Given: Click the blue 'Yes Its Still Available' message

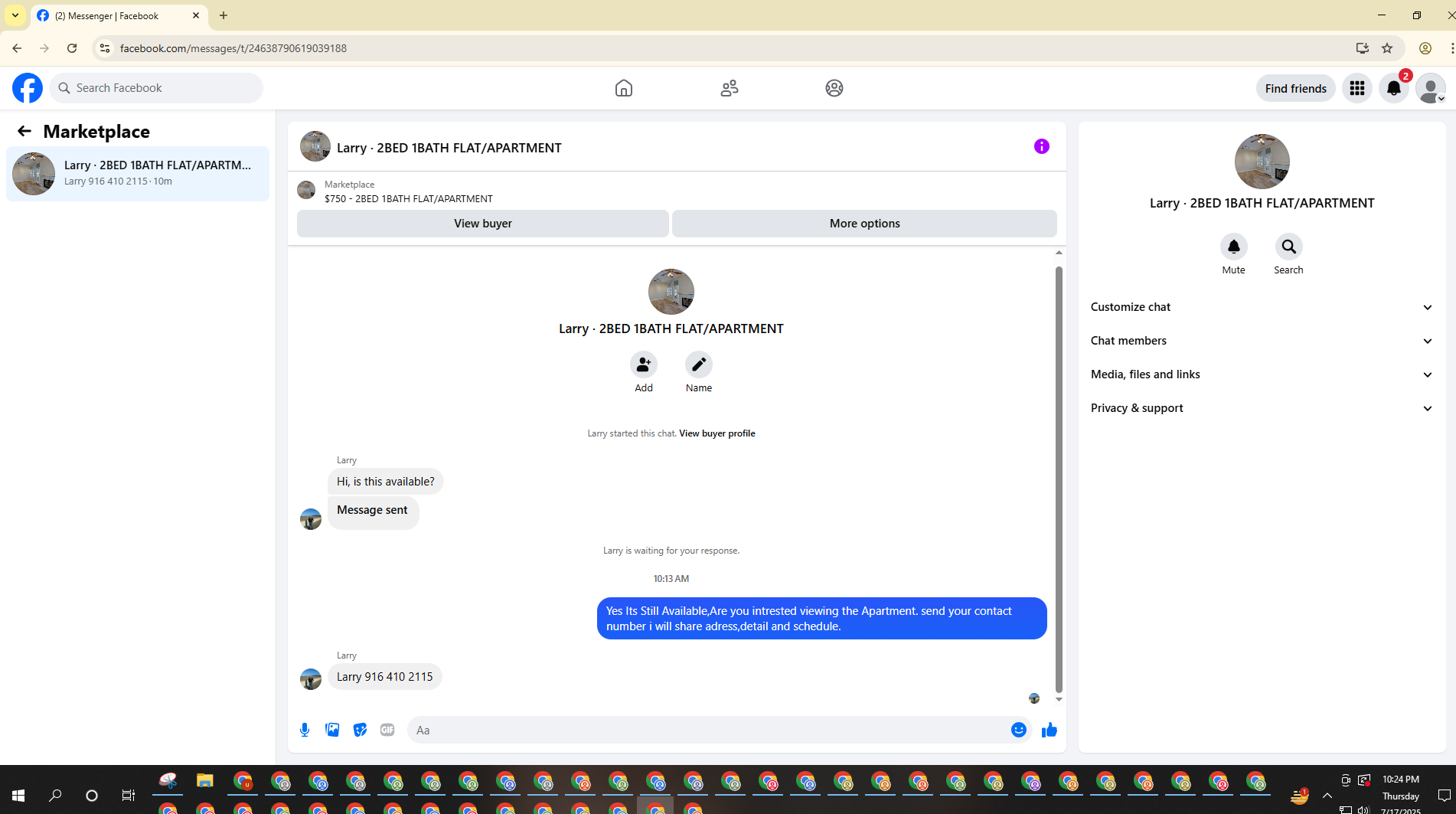Looking at the screenshot, I should pos(821,619).
